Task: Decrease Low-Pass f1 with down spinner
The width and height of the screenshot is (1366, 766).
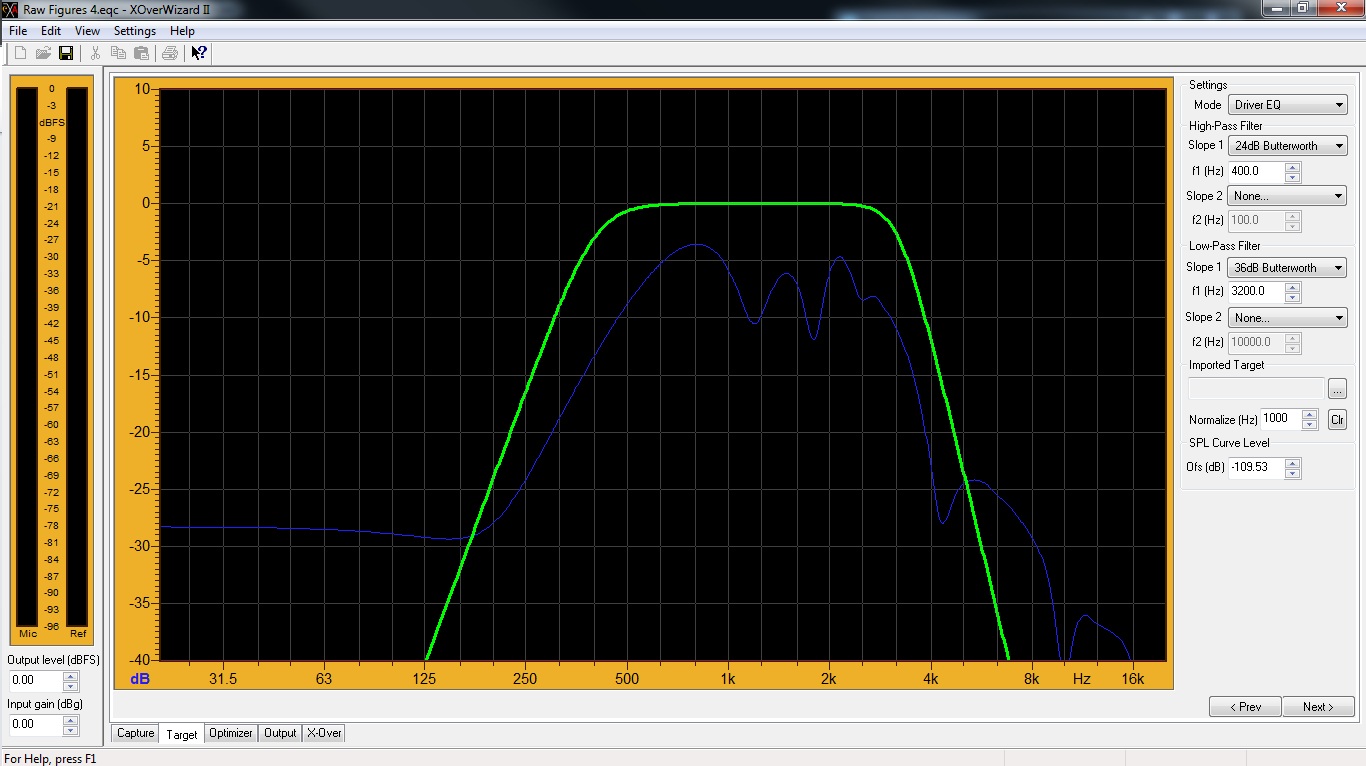Action: coord(1293,296)
